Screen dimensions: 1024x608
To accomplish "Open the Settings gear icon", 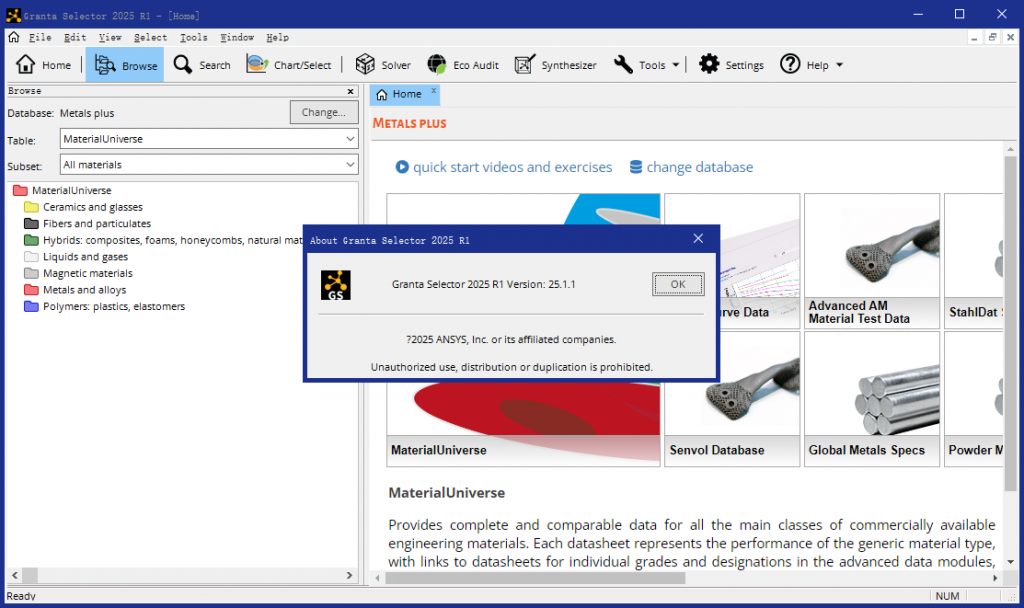I will 709,65.
